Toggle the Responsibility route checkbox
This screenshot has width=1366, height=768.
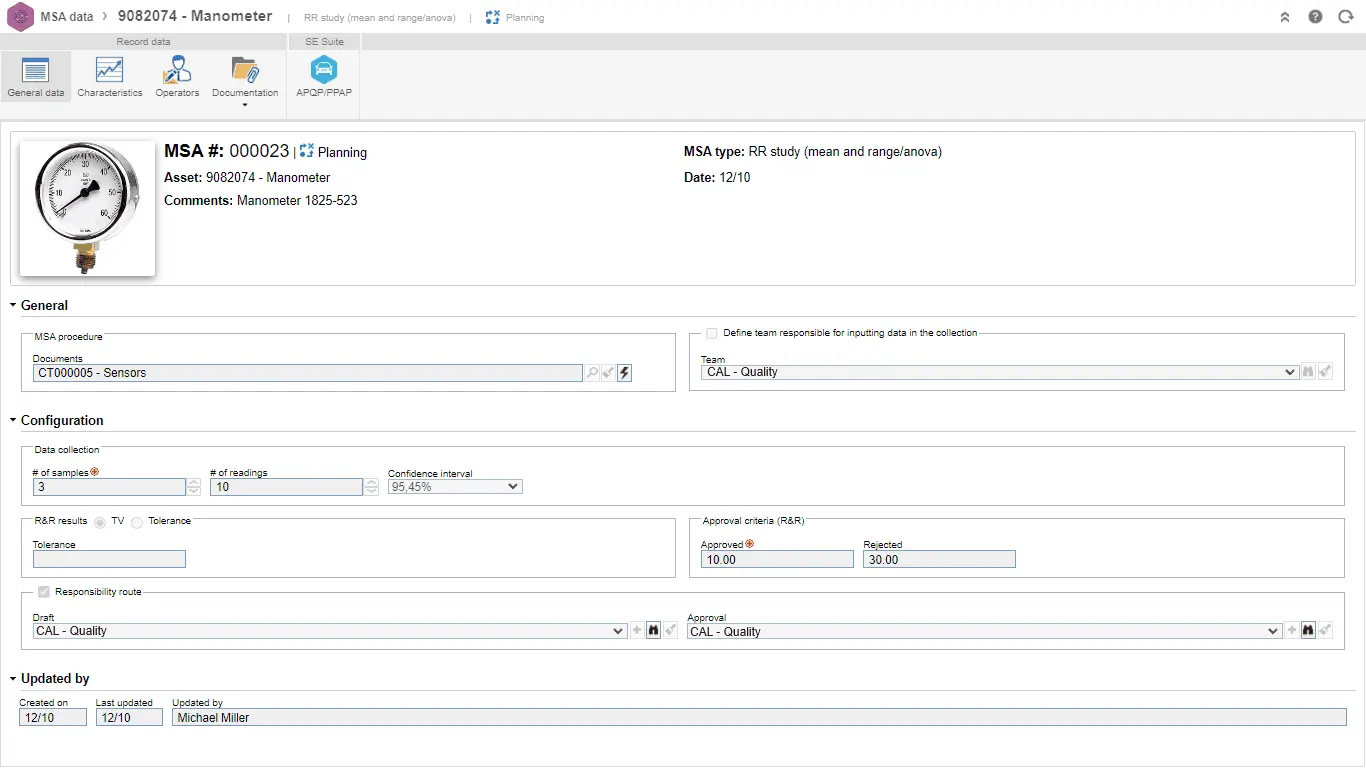pos(44,592)
